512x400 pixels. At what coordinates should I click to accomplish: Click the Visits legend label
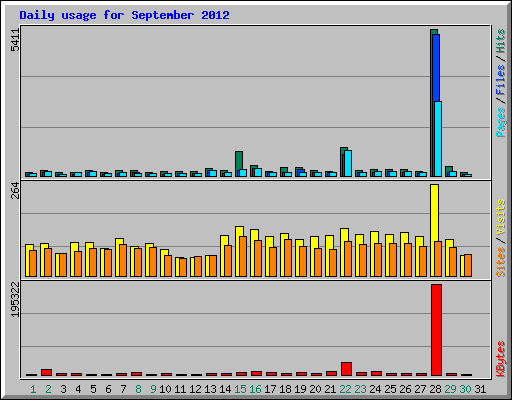click(500, 218)
